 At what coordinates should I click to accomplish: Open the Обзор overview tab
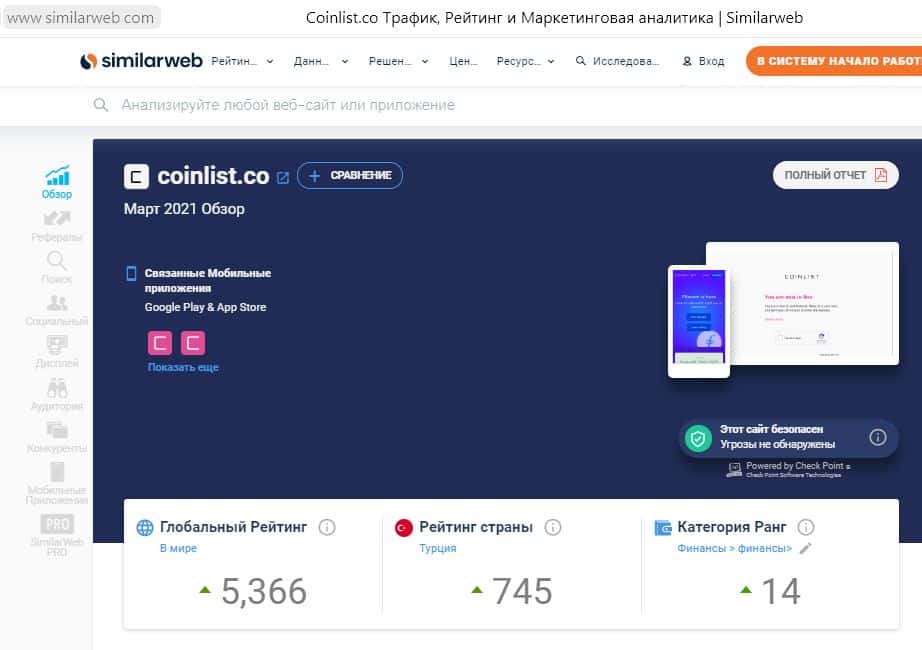57,181
